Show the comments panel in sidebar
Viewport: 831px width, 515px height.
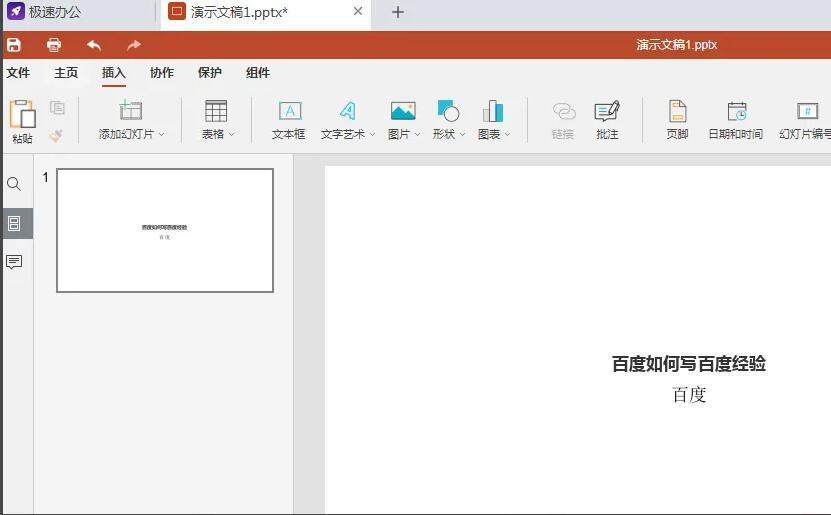click(14, 262)
